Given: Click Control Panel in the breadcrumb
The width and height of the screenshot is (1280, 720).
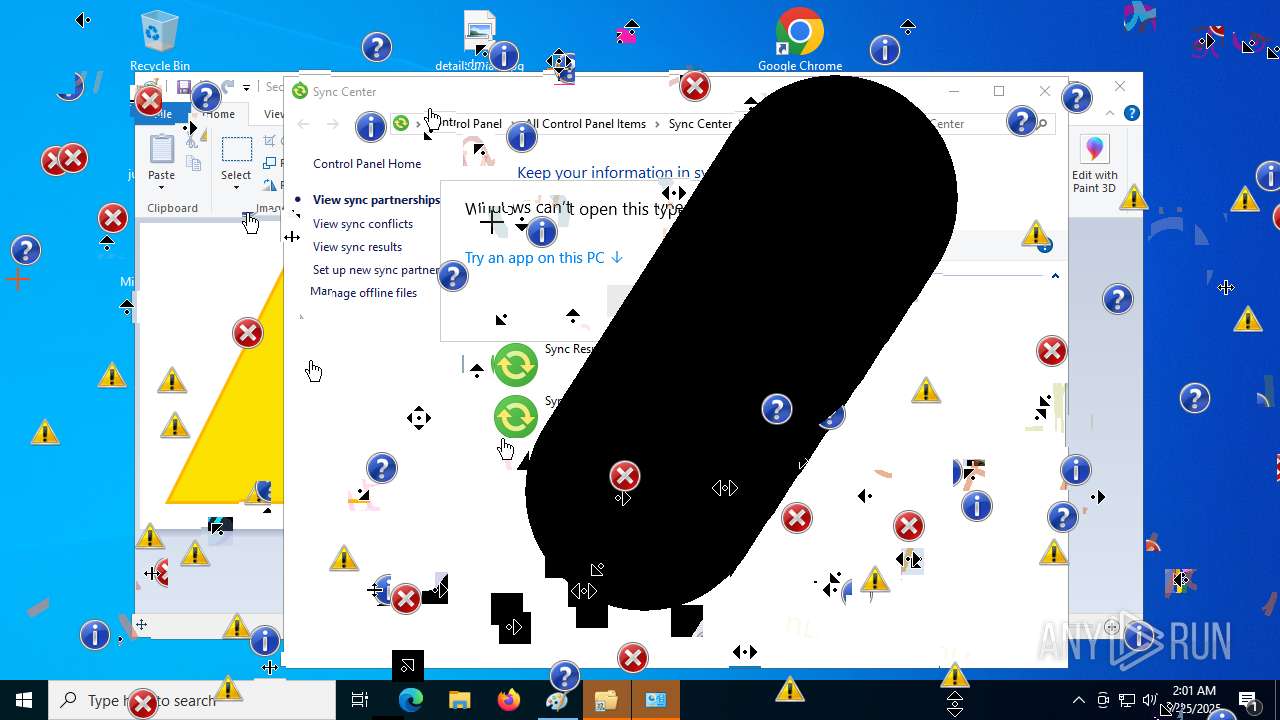Looking at the screenshot, I should pyautogui.click(x=466, y=124).
